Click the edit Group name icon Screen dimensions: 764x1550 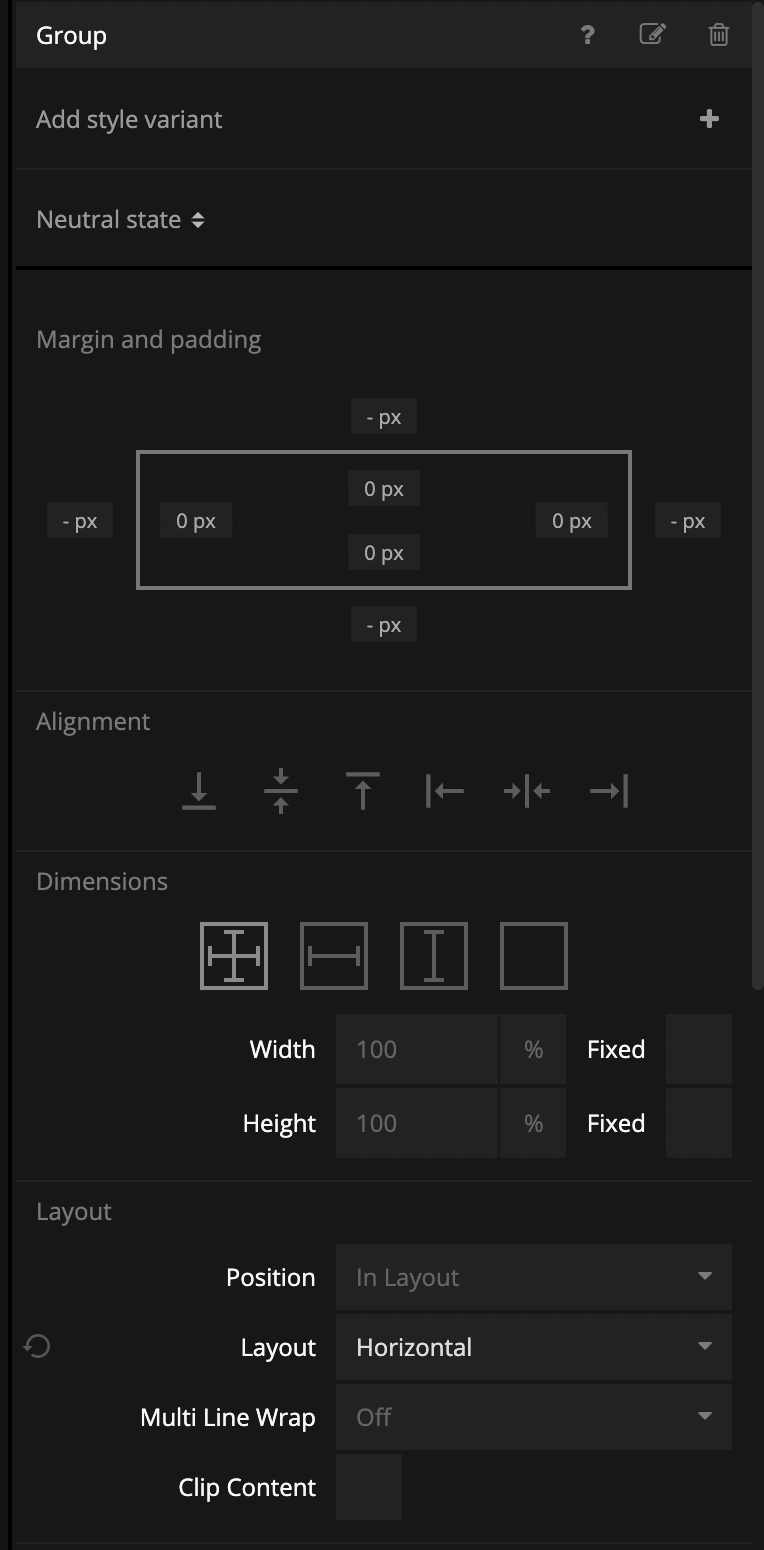pyautogui.click(x=652, y=35)
